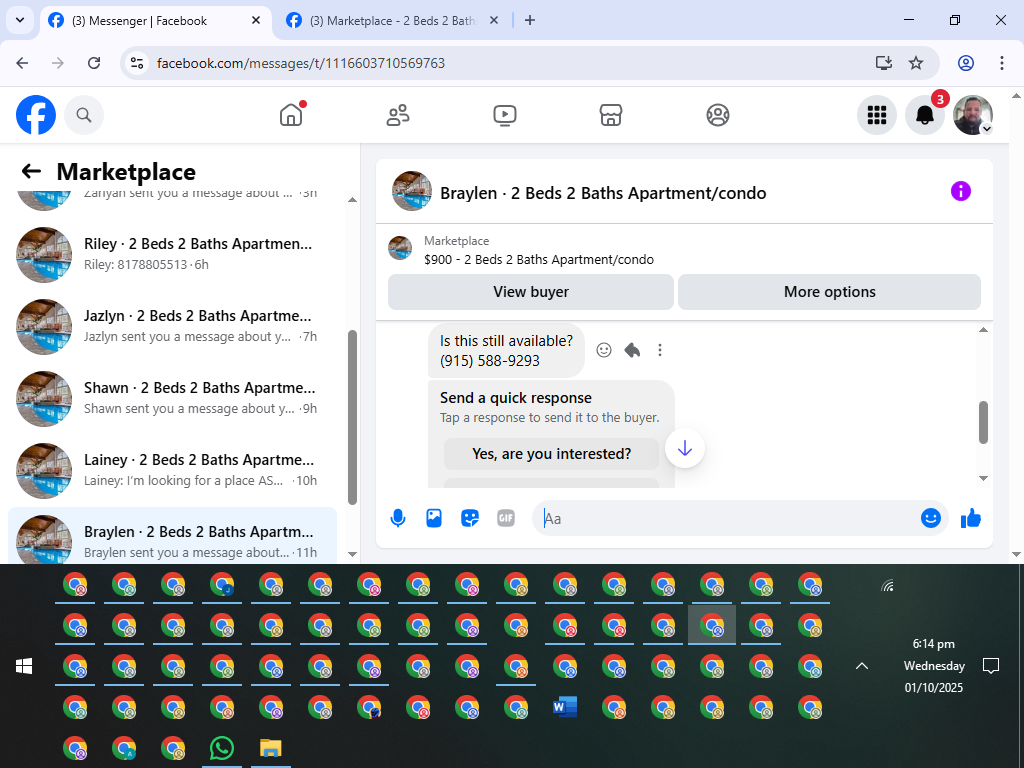Open Jazlyn's conversation in the list

click(172, 326)
